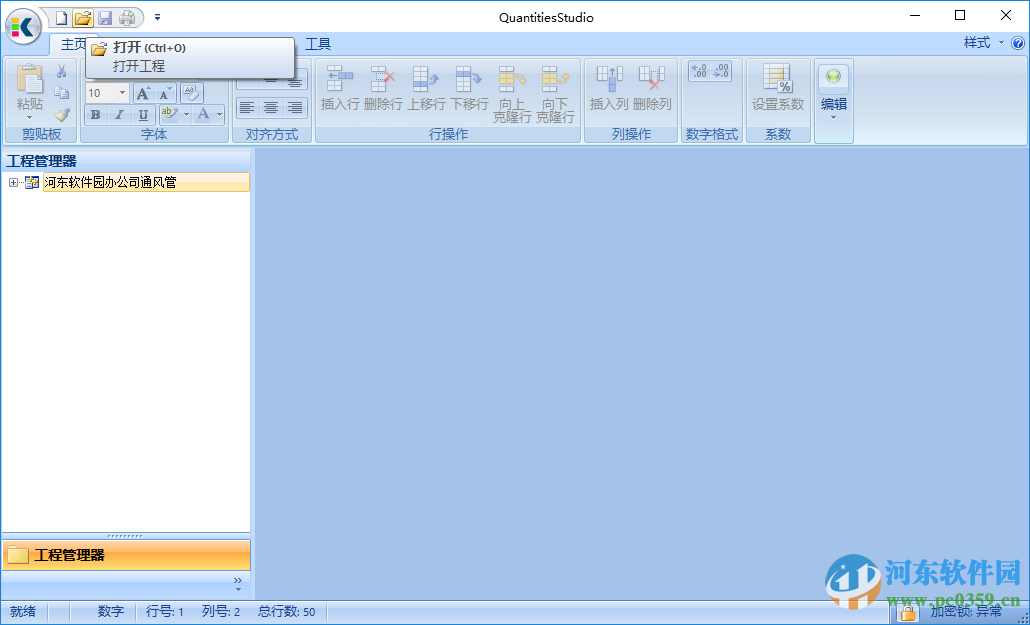Click the navigation pane splitter grip dots
Image resolution: width=1030 pixels, height=625 pixels.
point(125,536)
